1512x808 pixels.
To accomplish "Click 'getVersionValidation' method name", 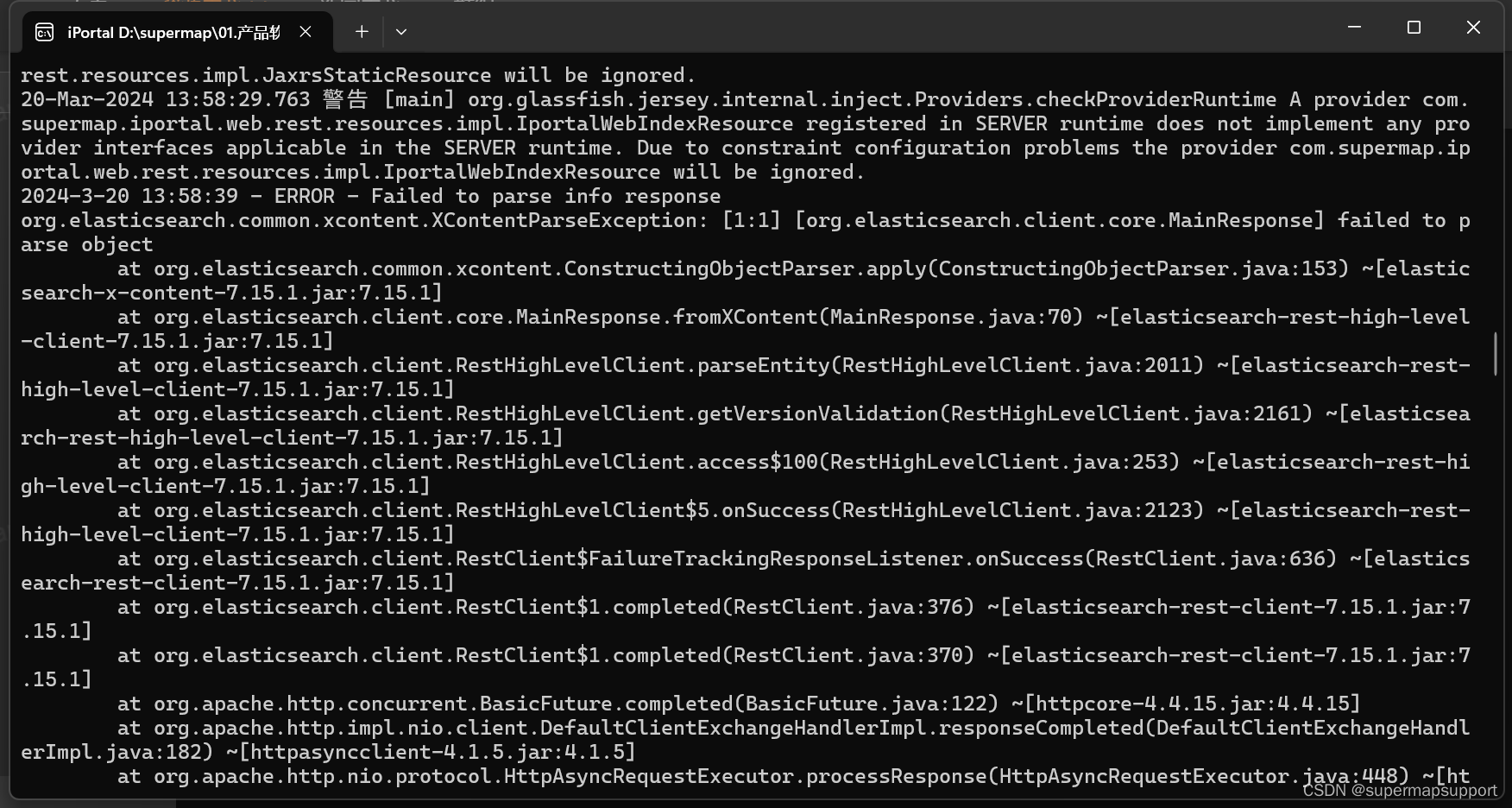I will (x=817, y=413).
